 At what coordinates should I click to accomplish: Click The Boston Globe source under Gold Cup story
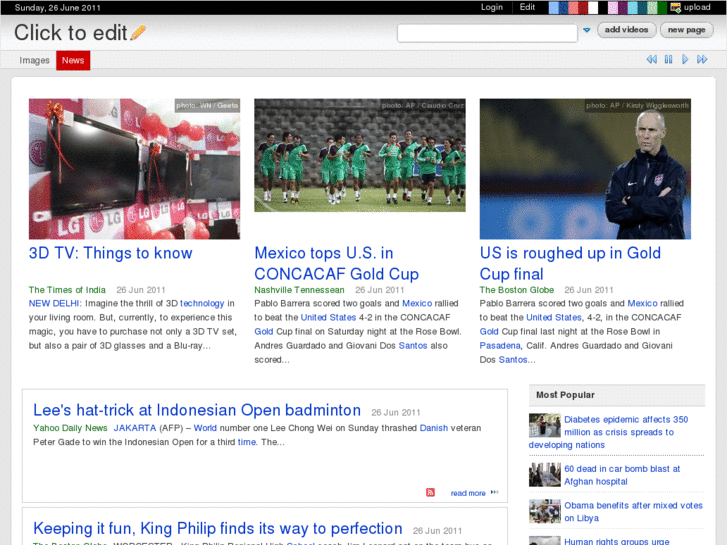[517, 290]
